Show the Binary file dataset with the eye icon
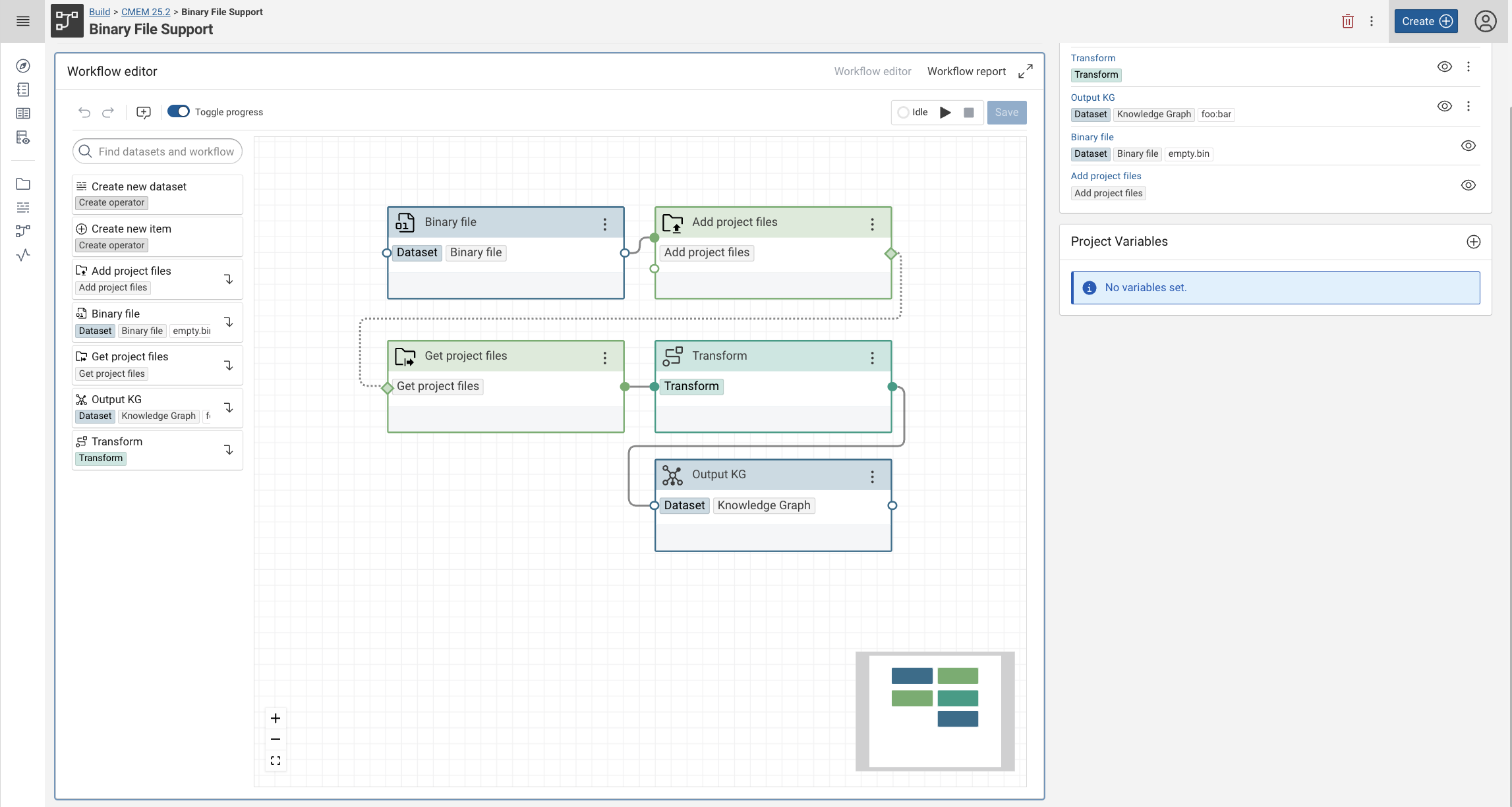The image size is (1512, 807). [x=1468, y=146]
